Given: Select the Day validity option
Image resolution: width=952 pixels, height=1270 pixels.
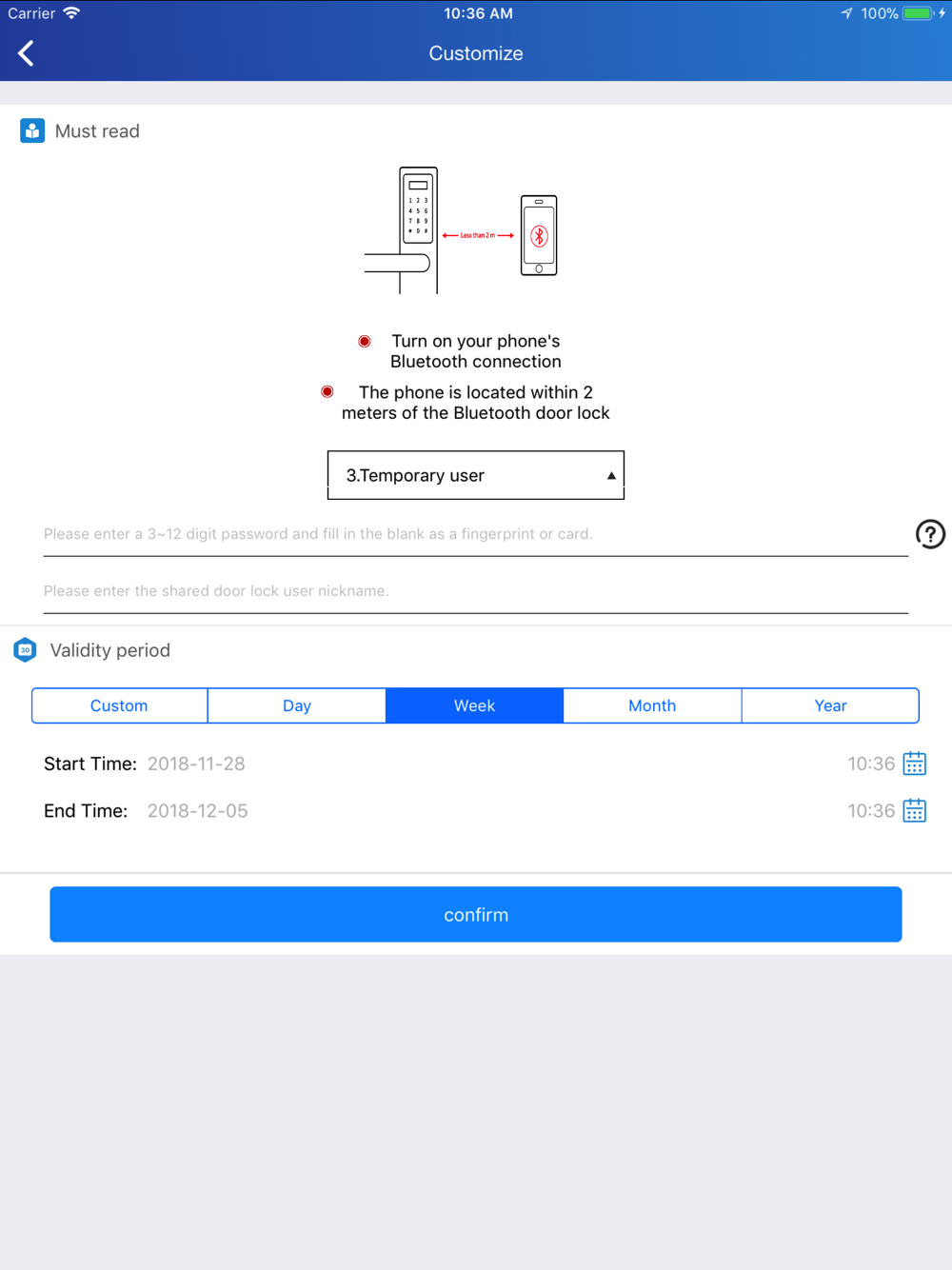Looking at the screenshot, I should click(x=297, y=705).
